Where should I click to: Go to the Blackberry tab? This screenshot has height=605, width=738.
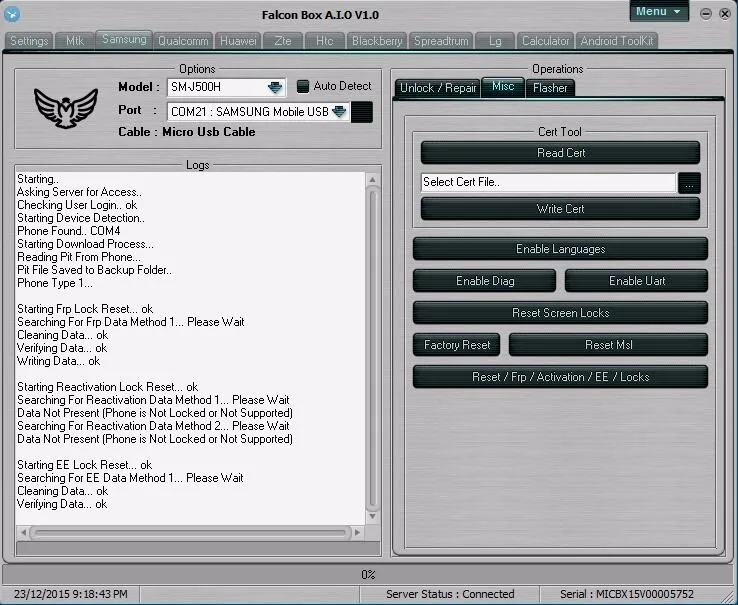tap(377, 41)
